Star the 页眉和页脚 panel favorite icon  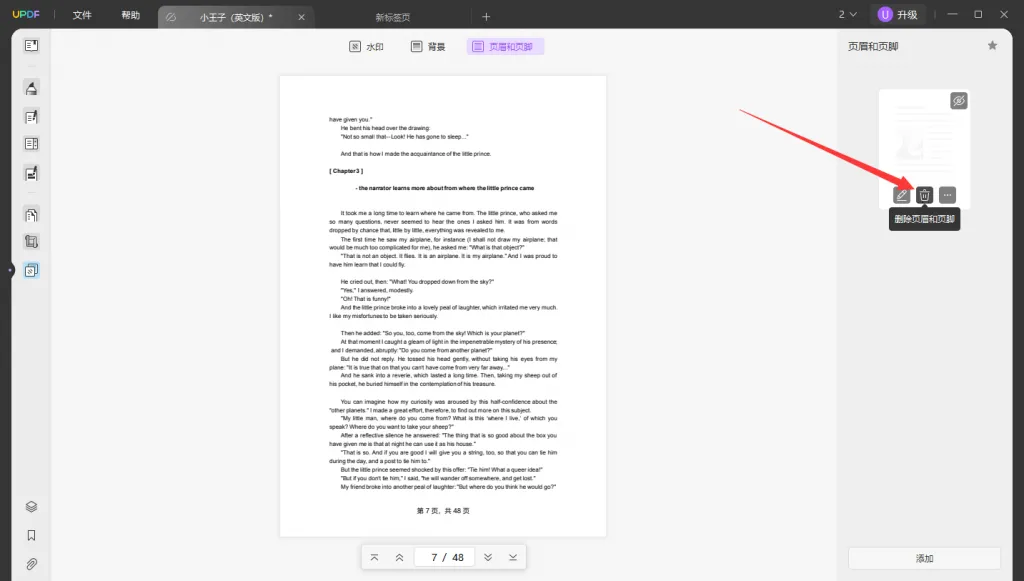(x=993, y=46)
